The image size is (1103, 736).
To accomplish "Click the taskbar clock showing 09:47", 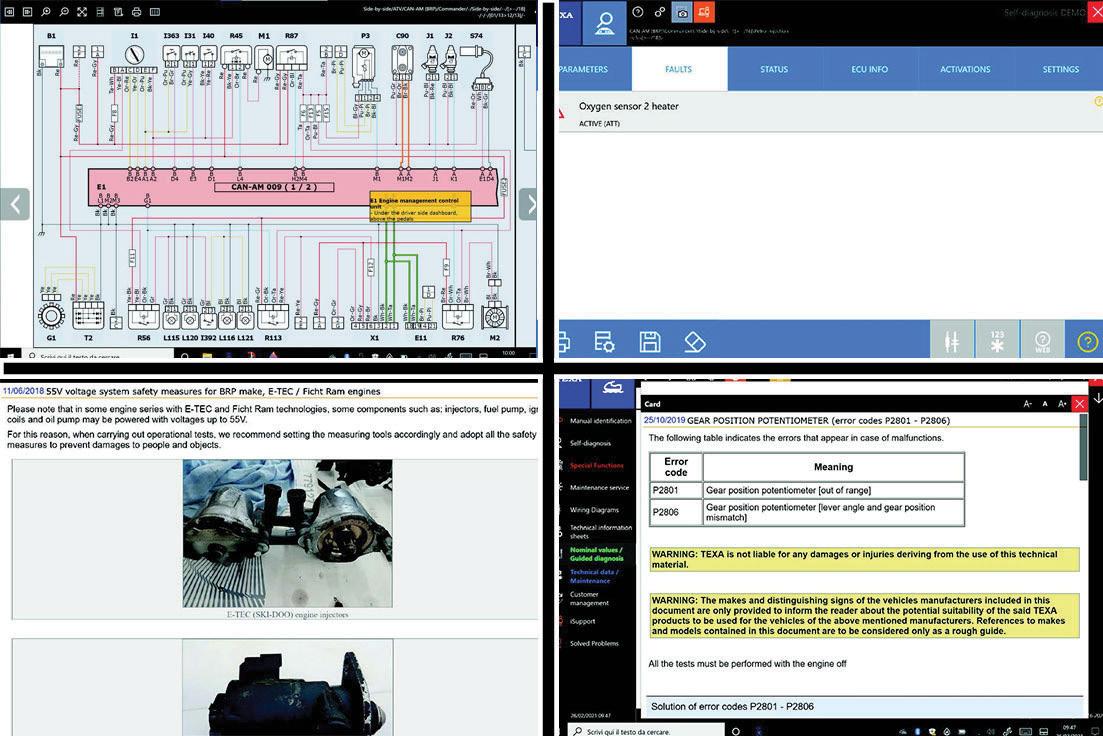I will [x=1069, y=730].
